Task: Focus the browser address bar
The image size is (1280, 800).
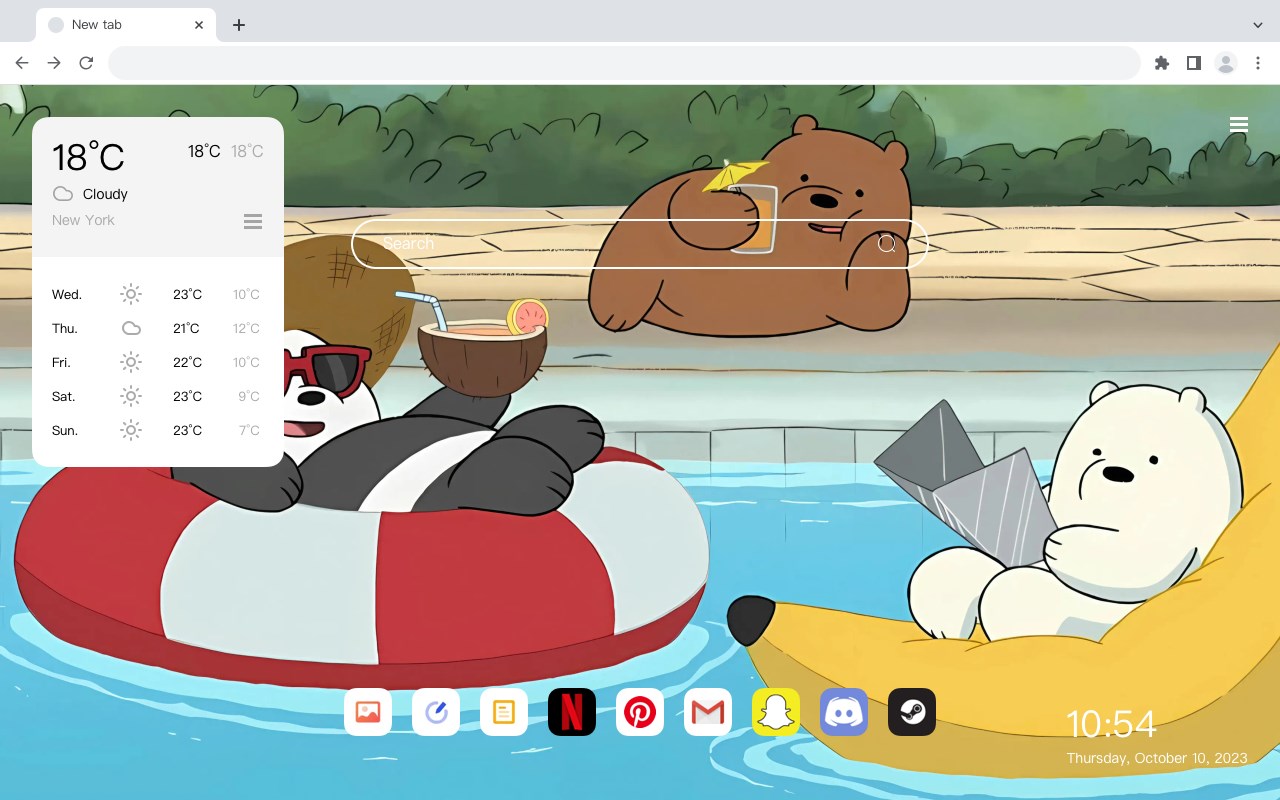Action: [624, 63]
